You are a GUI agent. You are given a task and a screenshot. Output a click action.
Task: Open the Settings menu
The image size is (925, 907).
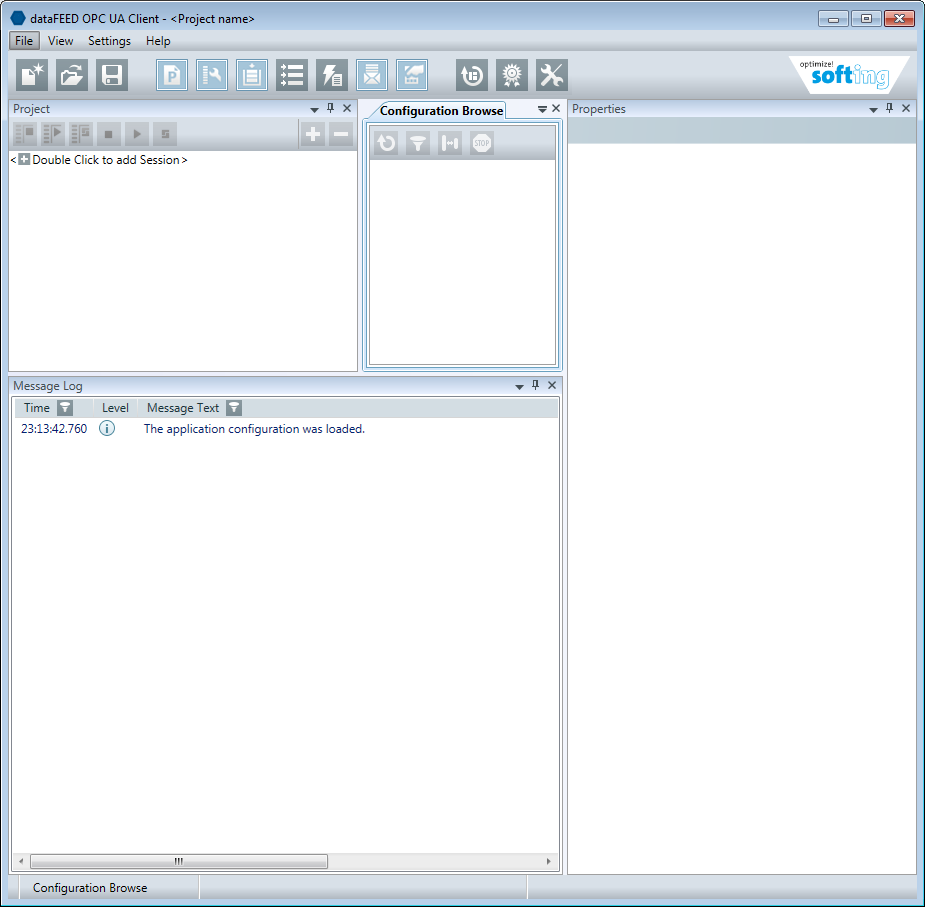click(x=109, y=41)
